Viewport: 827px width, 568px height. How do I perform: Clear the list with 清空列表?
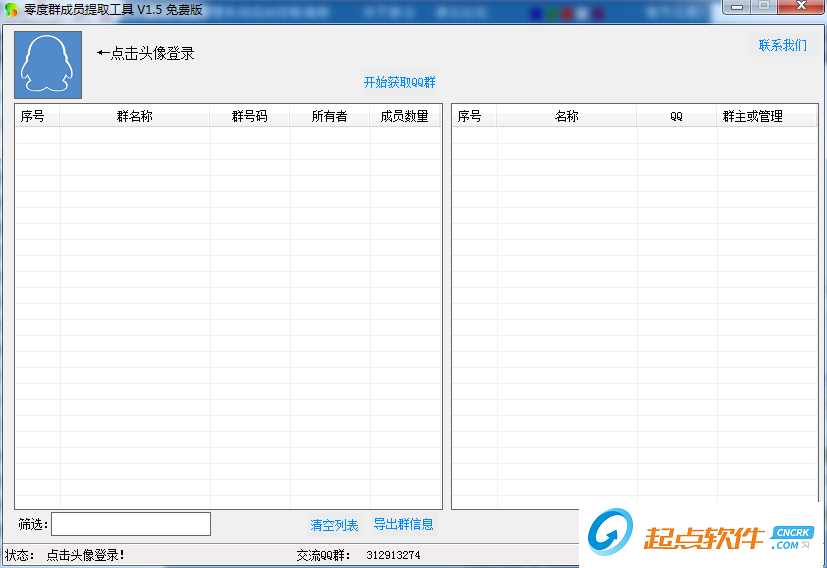click(x=334, y=525)
